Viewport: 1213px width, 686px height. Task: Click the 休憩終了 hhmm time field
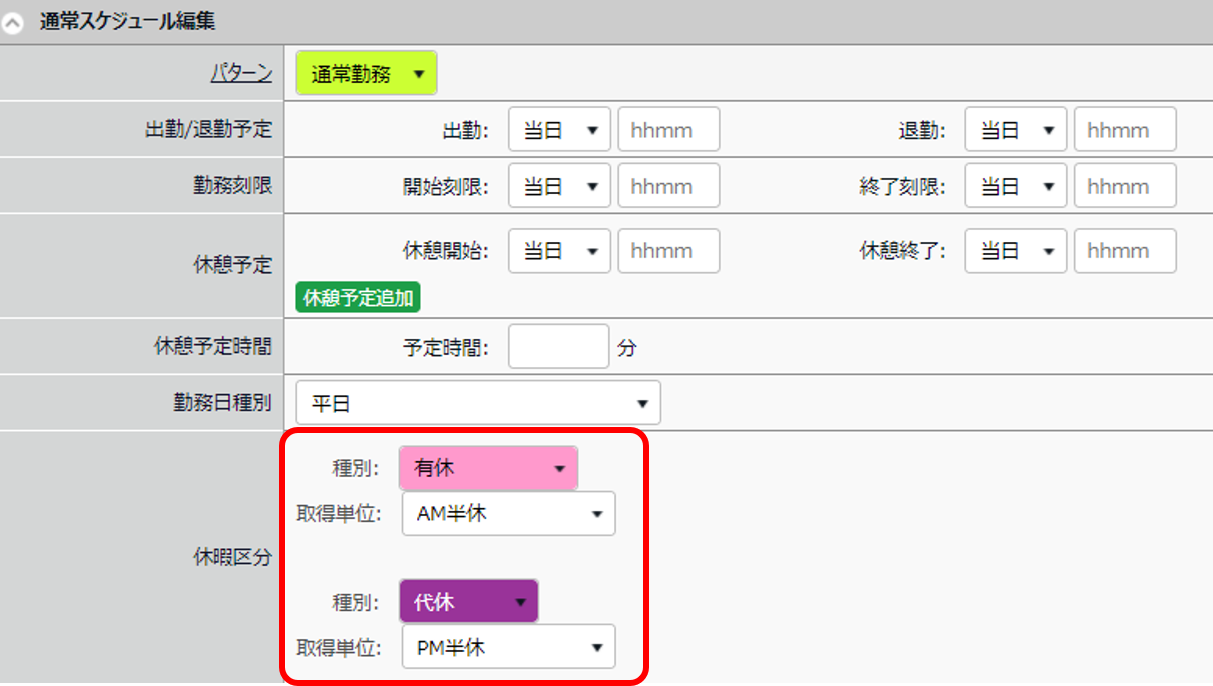(1125, 251)
